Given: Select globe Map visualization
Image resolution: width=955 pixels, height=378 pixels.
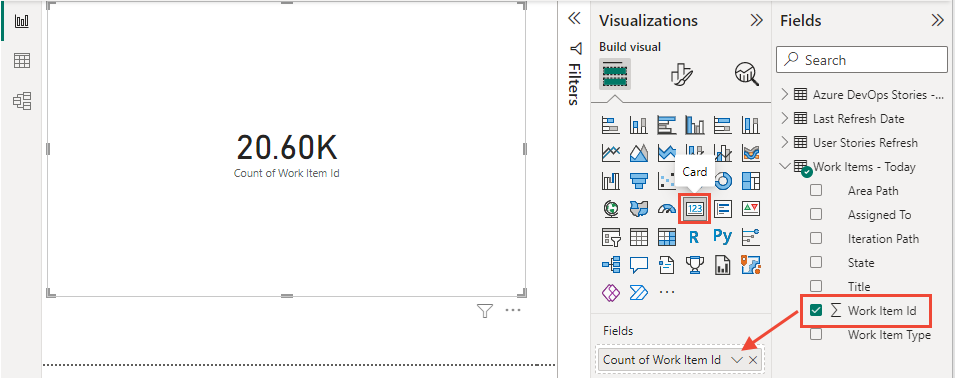Looking at the screenshot, I should coord(610,209).
